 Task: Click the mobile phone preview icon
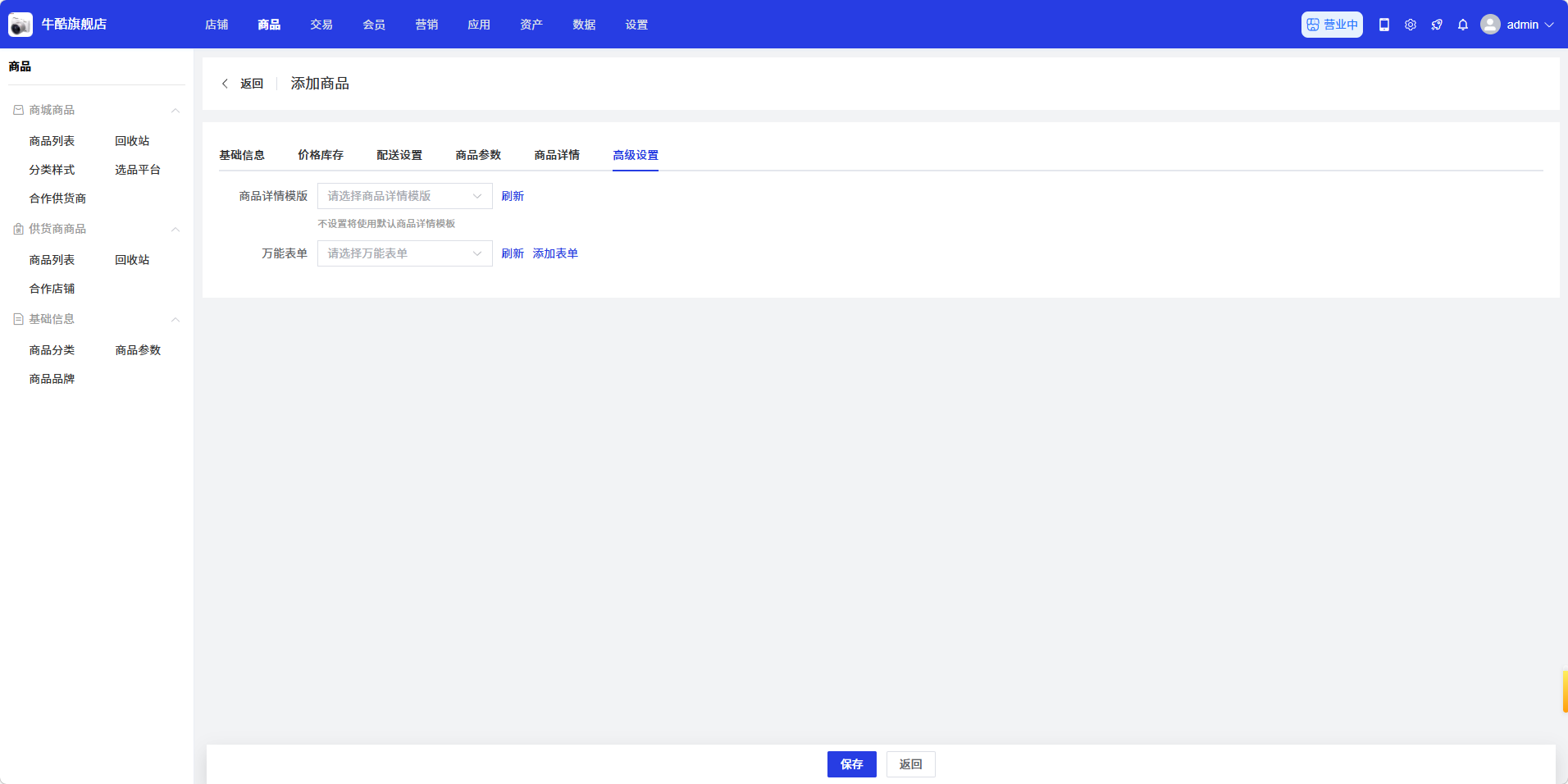point(1384,25)
